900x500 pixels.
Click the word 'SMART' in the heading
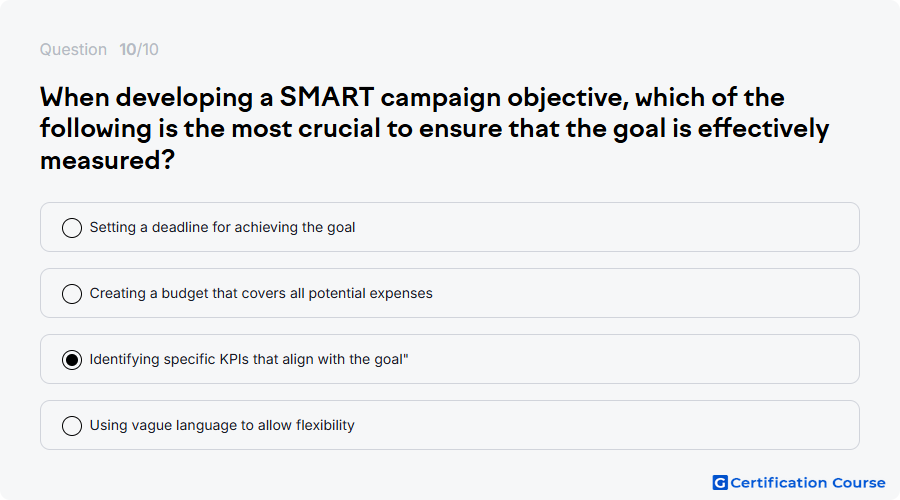coord(327,97)
